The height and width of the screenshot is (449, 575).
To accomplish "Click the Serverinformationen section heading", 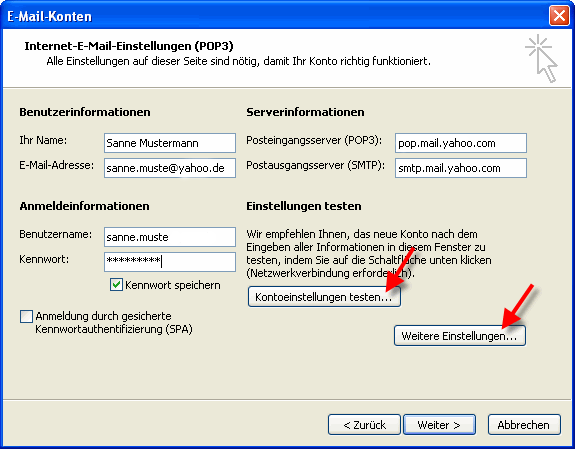I will click(x=305, y=112).
